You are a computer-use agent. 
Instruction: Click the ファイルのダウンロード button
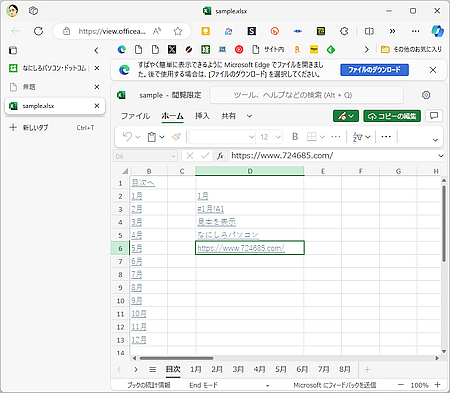pyautogui.click(x=374, y=70)
